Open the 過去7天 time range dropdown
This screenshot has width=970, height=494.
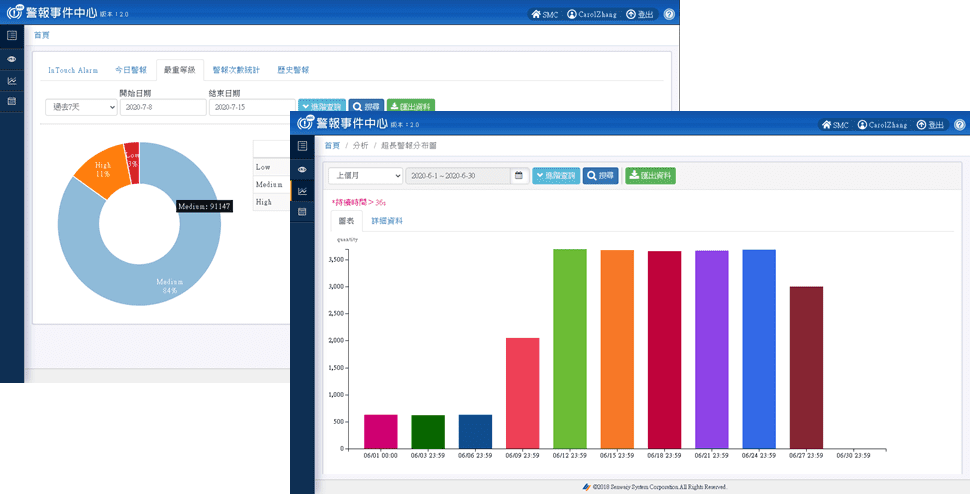pos(81,107)
